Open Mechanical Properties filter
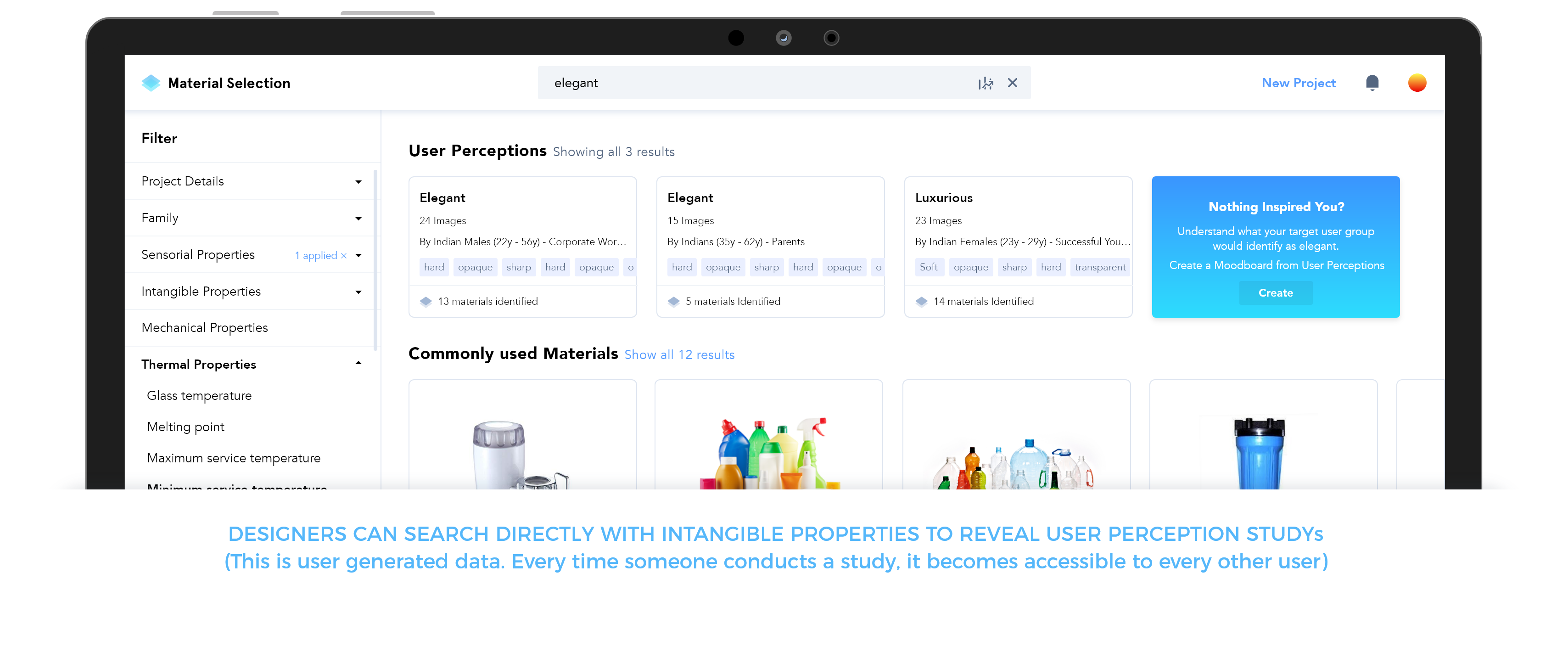Viewport: 1568px width, 663px height. [205, 327]
